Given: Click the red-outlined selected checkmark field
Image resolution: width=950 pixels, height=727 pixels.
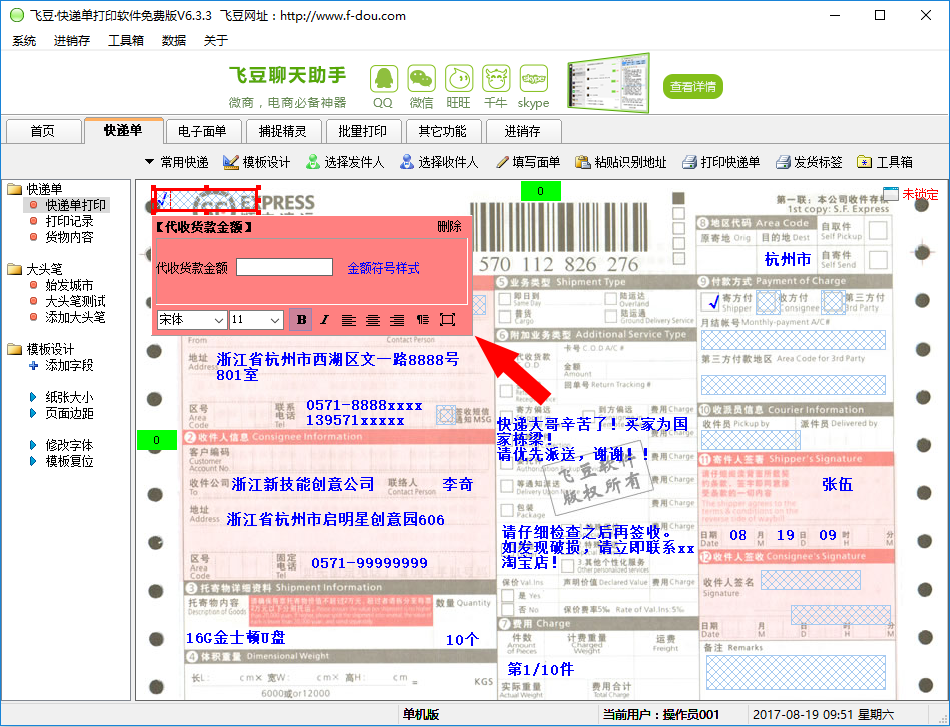Looking at the screenshot, I should pyautogui.click(x=206, y=199).
